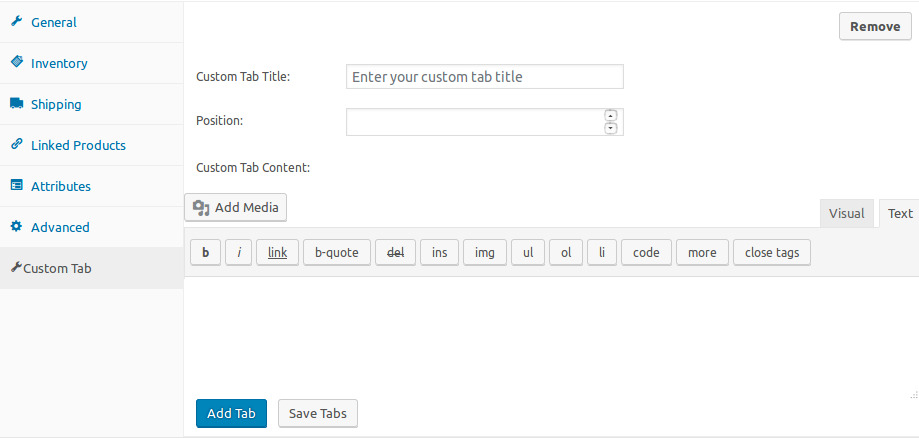The width and height of the screenshot is (919, 438).
Task: Click the Advanced gear icon
Action: pyautogui.click(x=16, y=226)
